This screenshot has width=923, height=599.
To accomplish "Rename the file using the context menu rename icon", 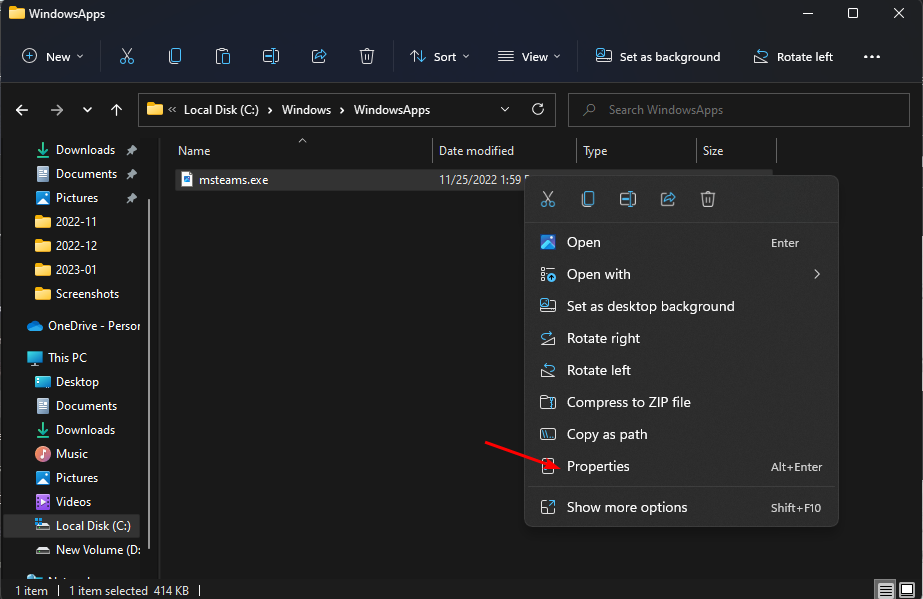I will [x=628, y=199].
